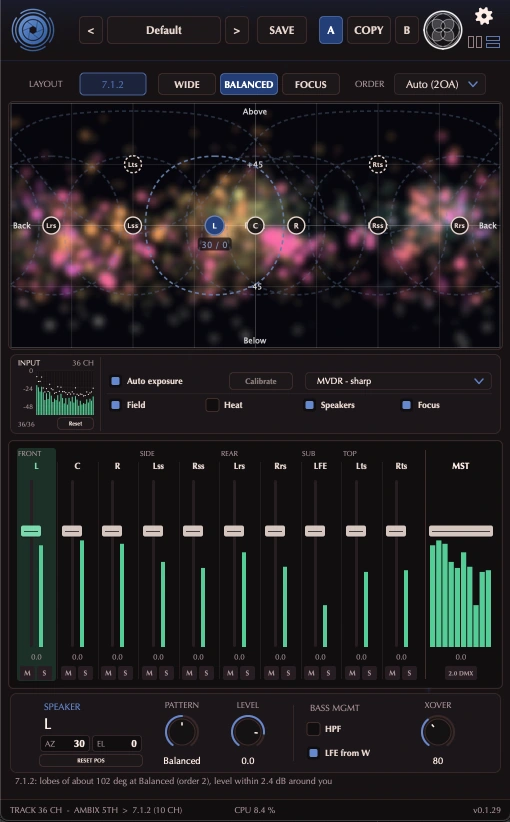
Task: Click the RESET POS button
Action: pos(91,760)
